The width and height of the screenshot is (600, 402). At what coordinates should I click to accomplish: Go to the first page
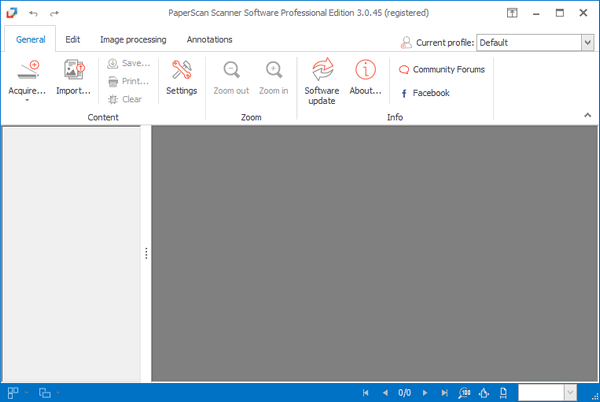(365, 392)
